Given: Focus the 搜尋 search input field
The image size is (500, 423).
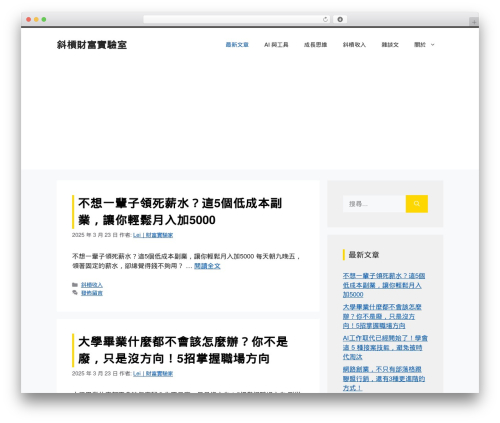Looking at the screenshot, I should pyautogui.click(x=374, y=204).
